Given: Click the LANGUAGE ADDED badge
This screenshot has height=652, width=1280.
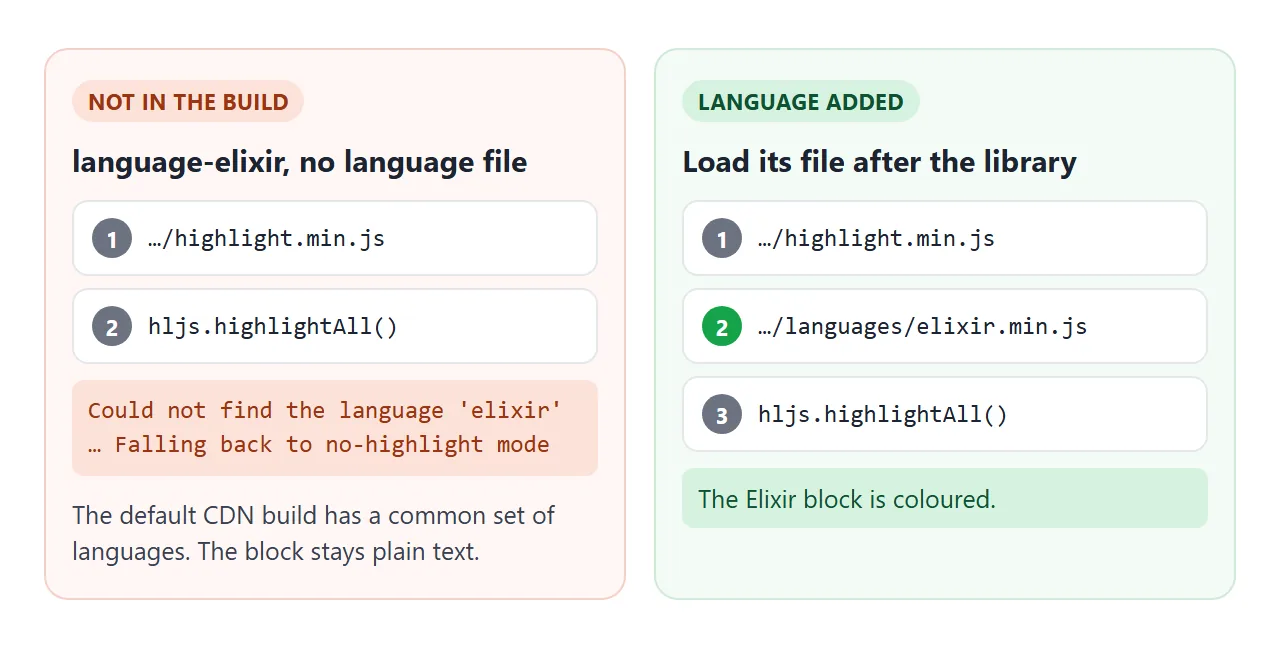Looking at the screenshot, I should (x=800, y=101).
